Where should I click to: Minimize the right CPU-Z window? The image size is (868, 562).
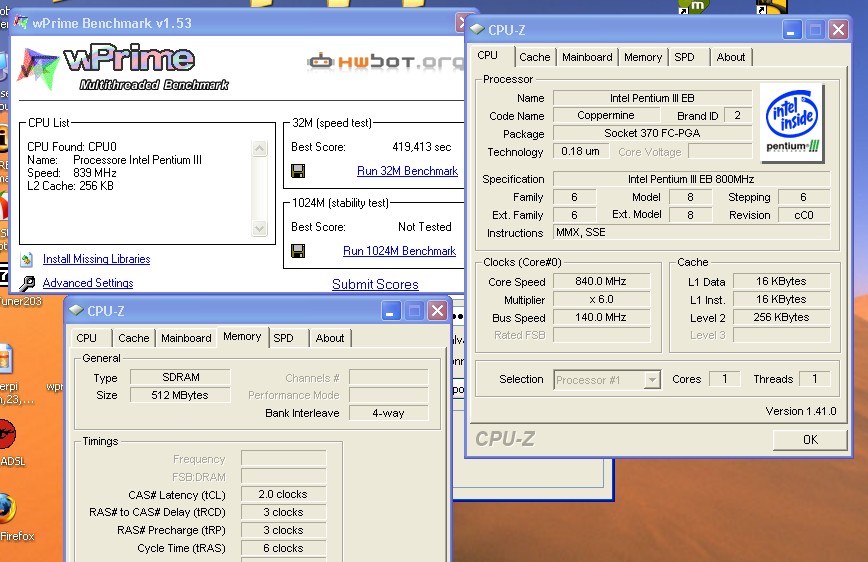792,29
